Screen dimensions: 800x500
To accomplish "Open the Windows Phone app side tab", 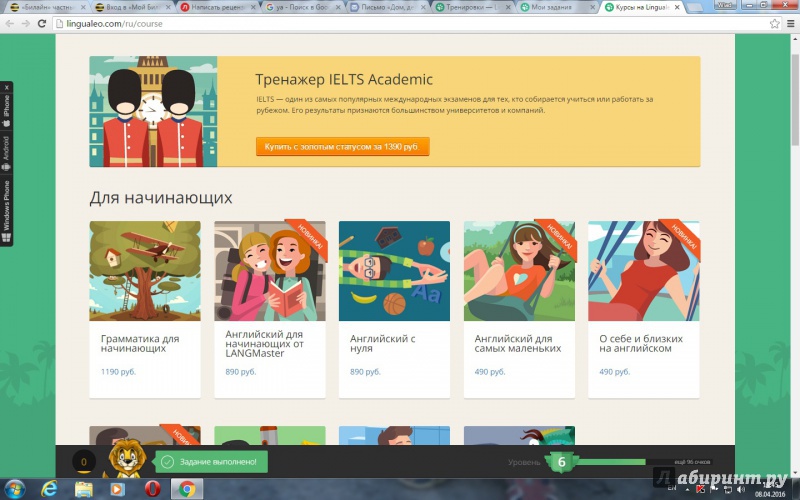I will coord(7,211).
